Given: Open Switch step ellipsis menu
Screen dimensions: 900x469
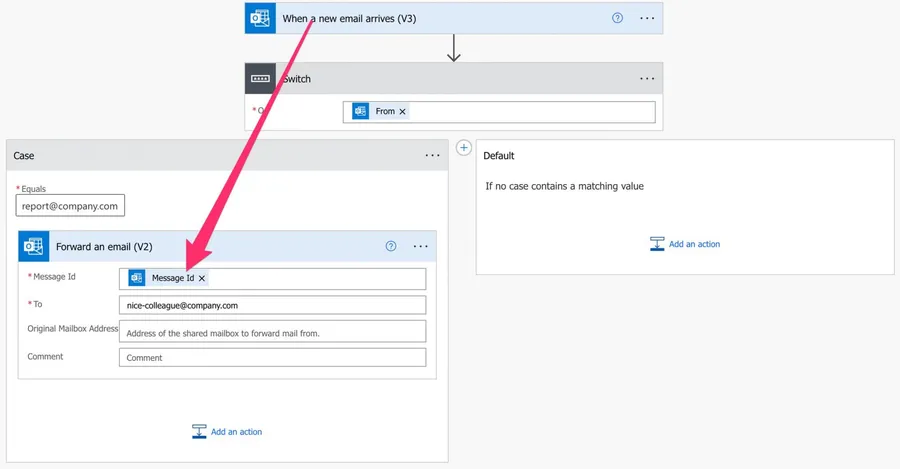Looking at the screenshot, I should click(x=647, y=79).
